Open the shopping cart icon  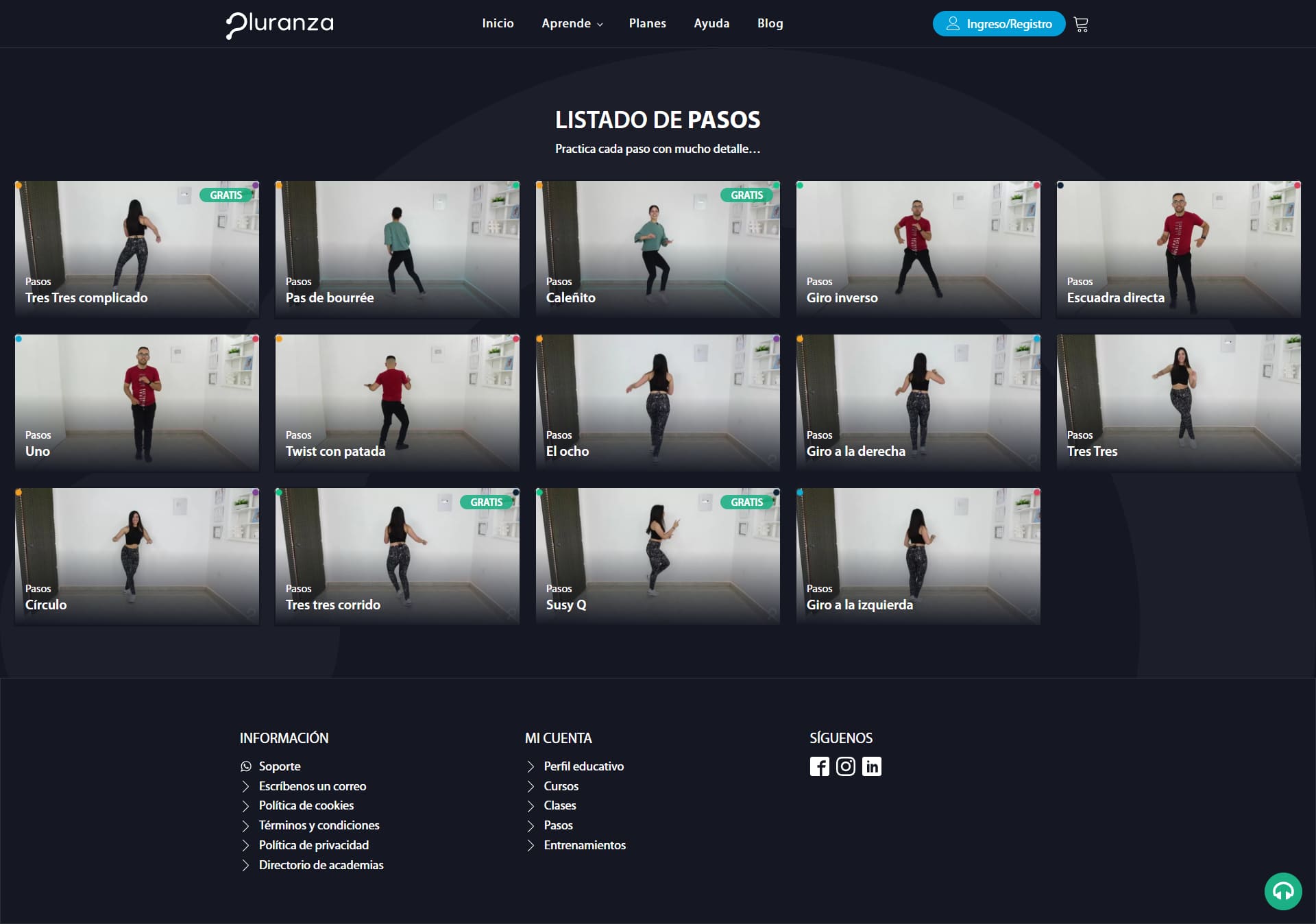[x=1081, y=24]
